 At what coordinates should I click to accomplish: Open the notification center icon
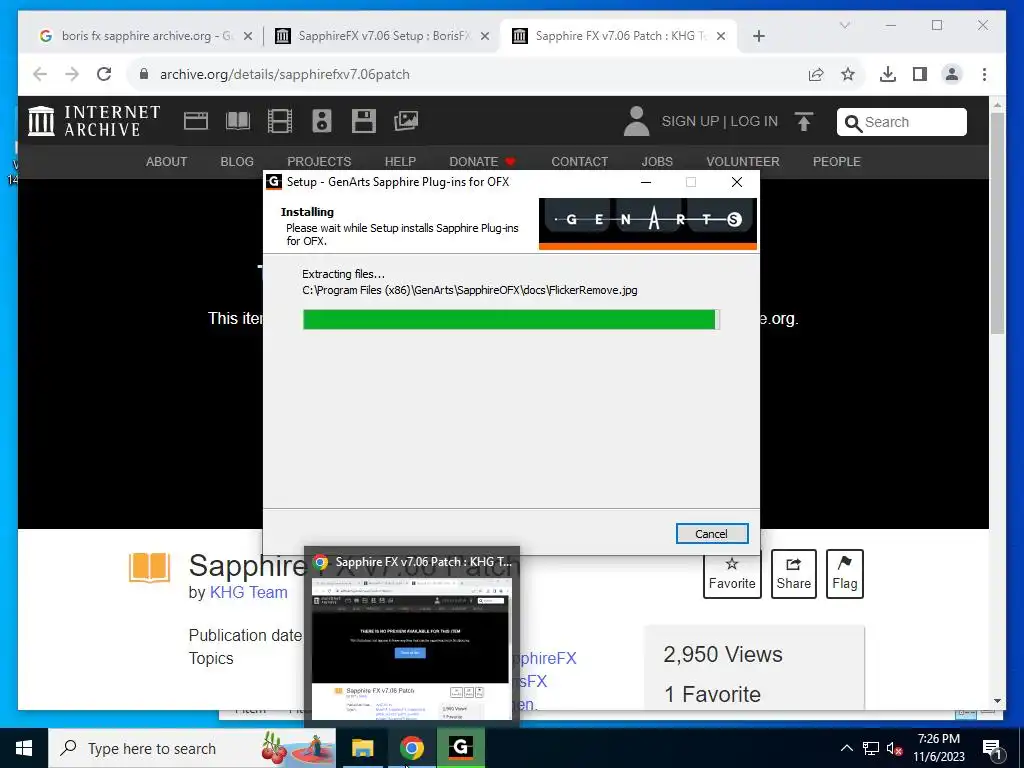click(992, 749)
